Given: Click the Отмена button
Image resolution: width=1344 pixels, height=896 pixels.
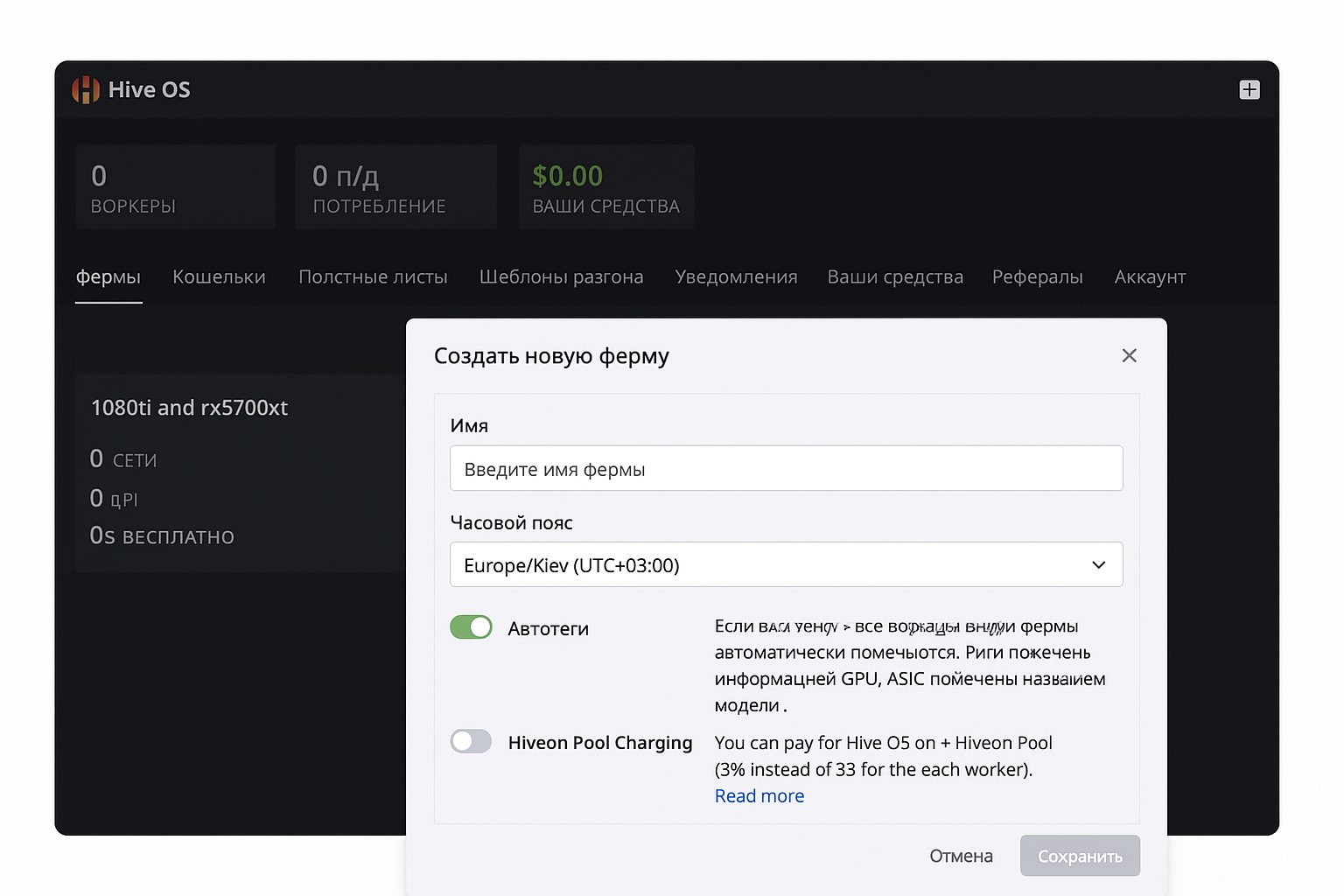Looking at the screenshot, I should point(961,856).
